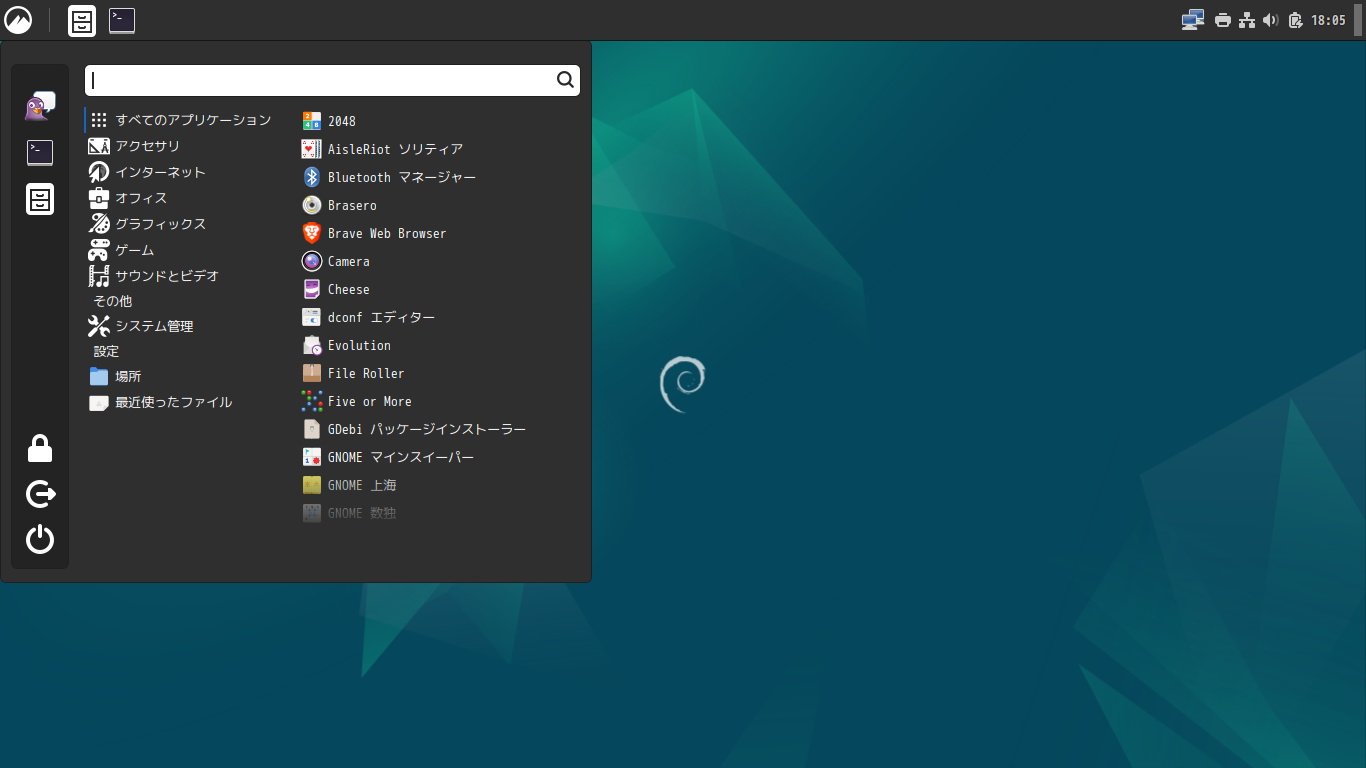Open file manager from the top panel
Viewport: 1366px width, 768px height.
82,20
